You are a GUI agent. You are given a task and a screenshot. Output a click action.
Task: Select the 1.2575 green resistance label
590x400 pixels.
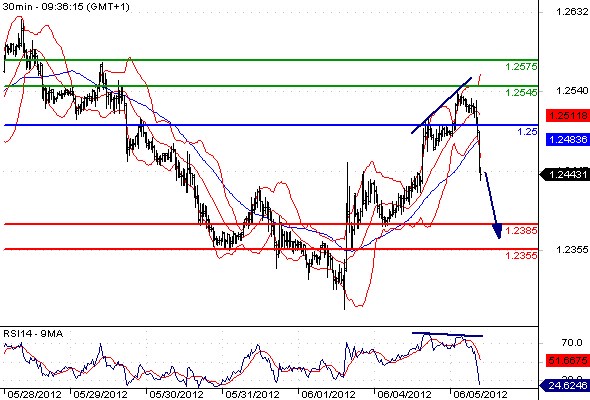click(x=521, y=67)
